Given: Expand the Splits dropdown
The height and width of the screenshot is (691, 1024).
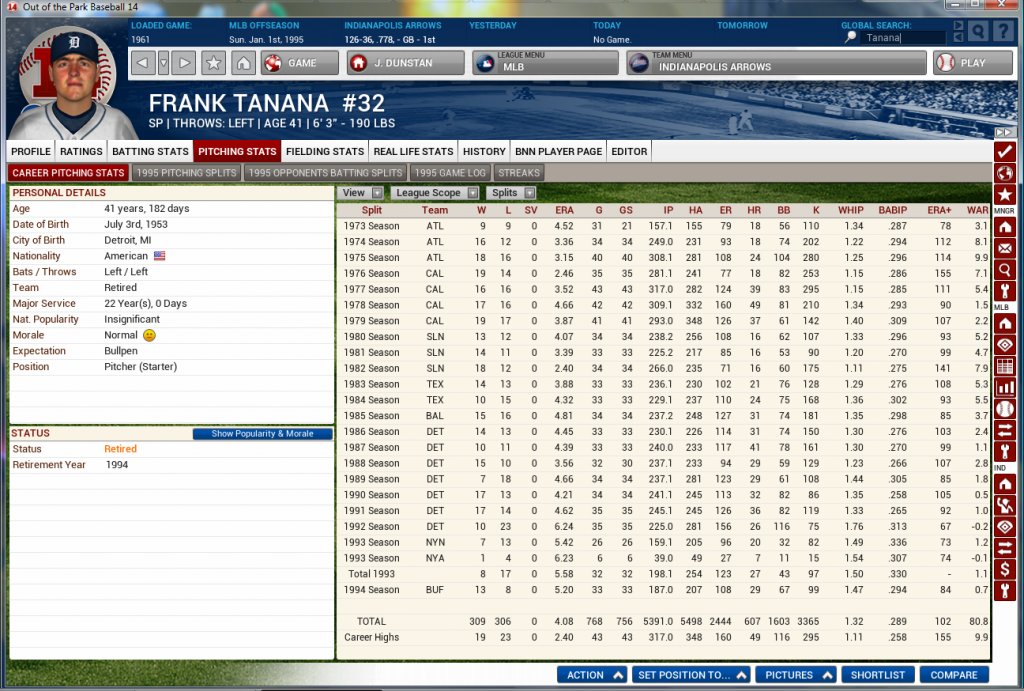Looking at the screenshot, I should click(x=511, y=193).
